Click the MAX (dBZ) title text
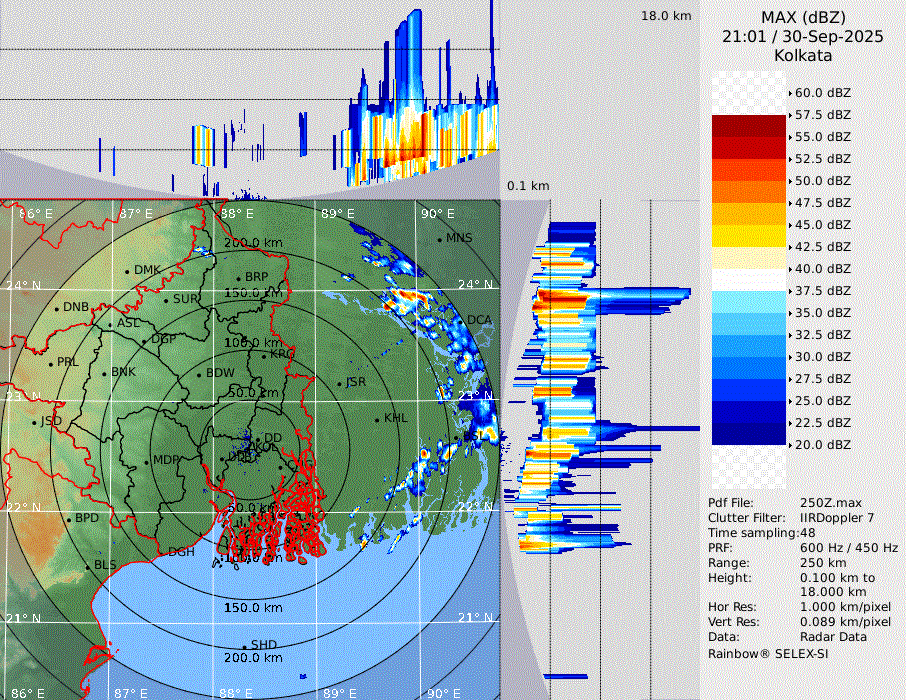This screenshot has width=906, height=700. tap(803, 17)
